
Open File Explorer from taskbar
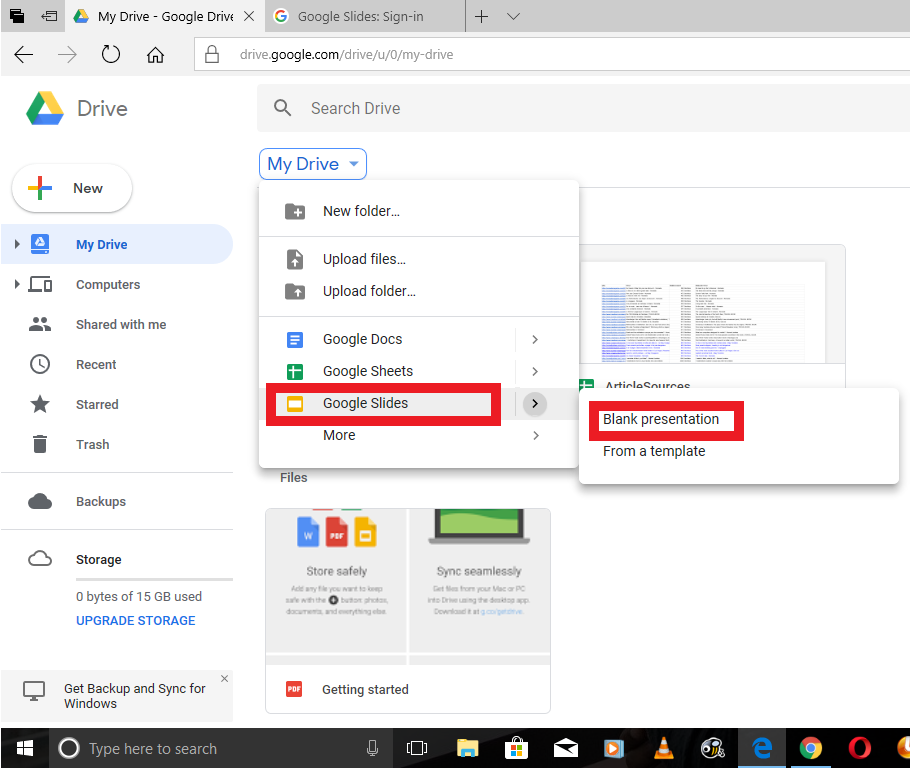[x=467, y=748]
